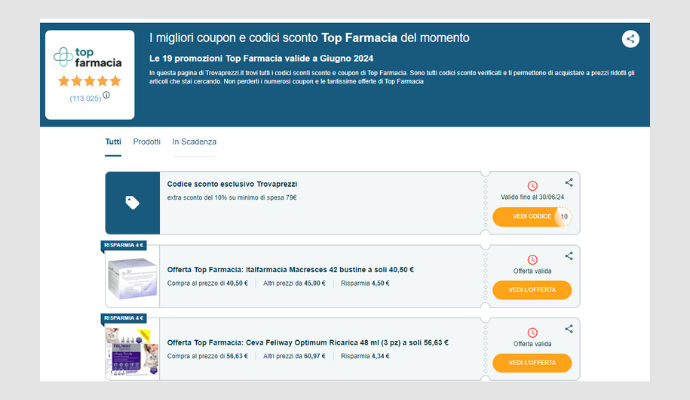The height and width of the screenshot is (400, 690).
Task: Switch to the Prodotti tab
Action: pos(147,142)
